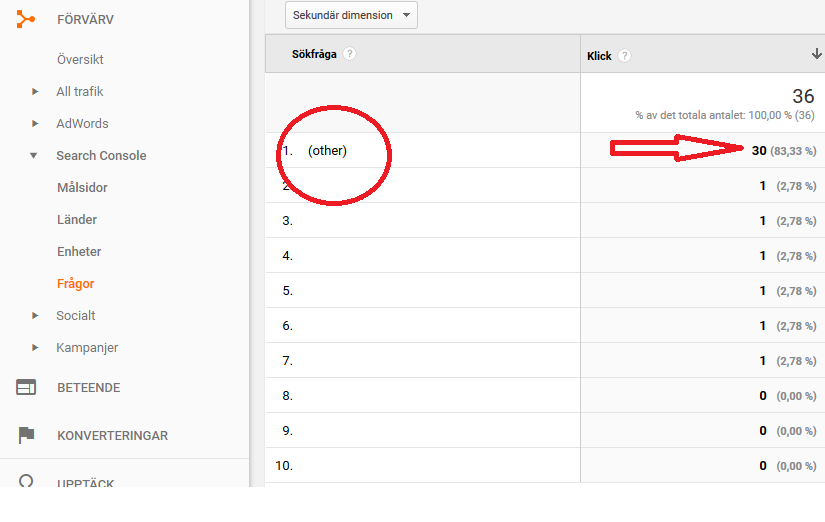Click help icon next to Klick
The height and width of the screenshot is (522, 825).
[x=624, y=56]
